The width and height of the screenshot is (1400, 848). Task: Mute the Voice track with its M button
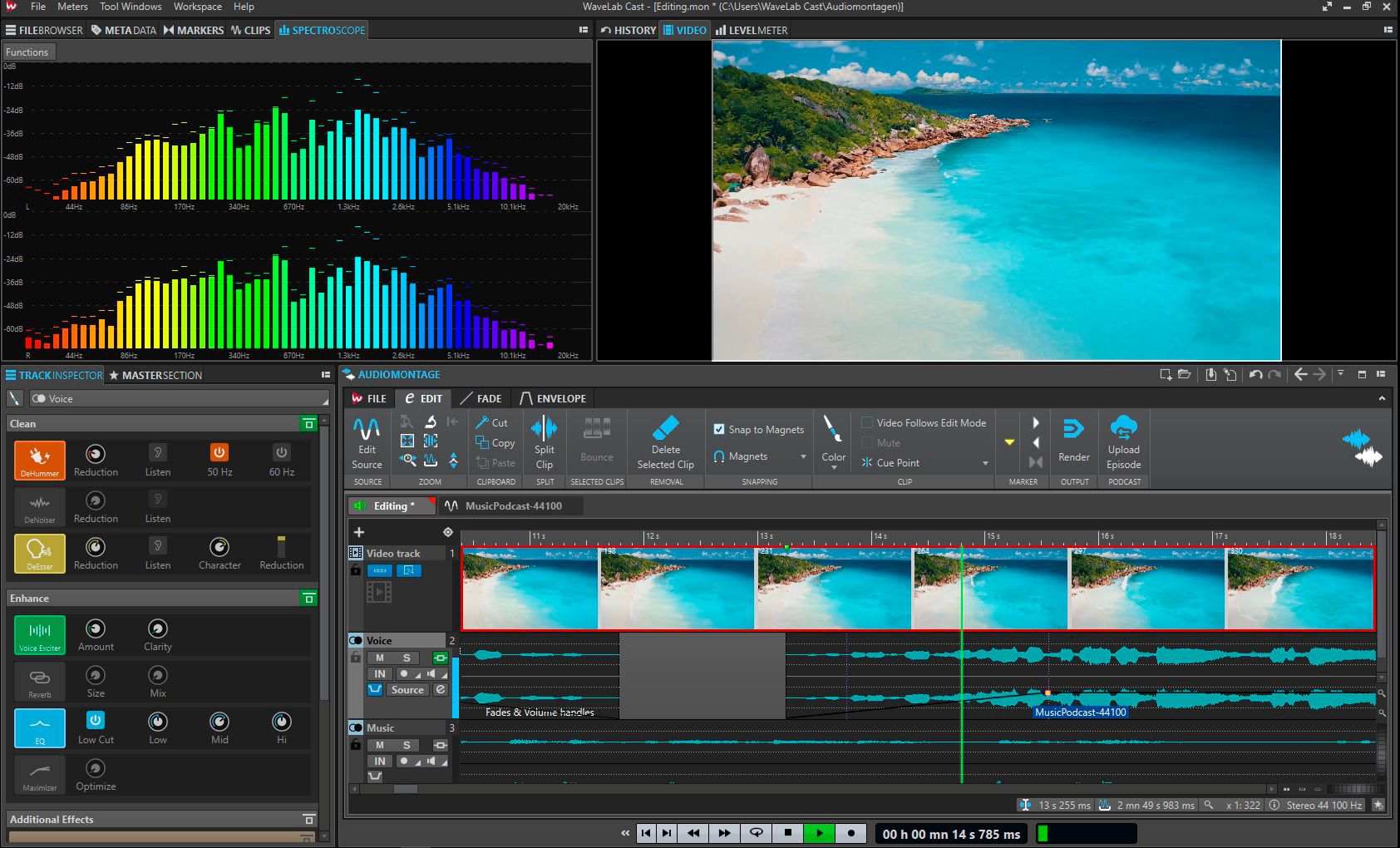click(x=379, y=657)
